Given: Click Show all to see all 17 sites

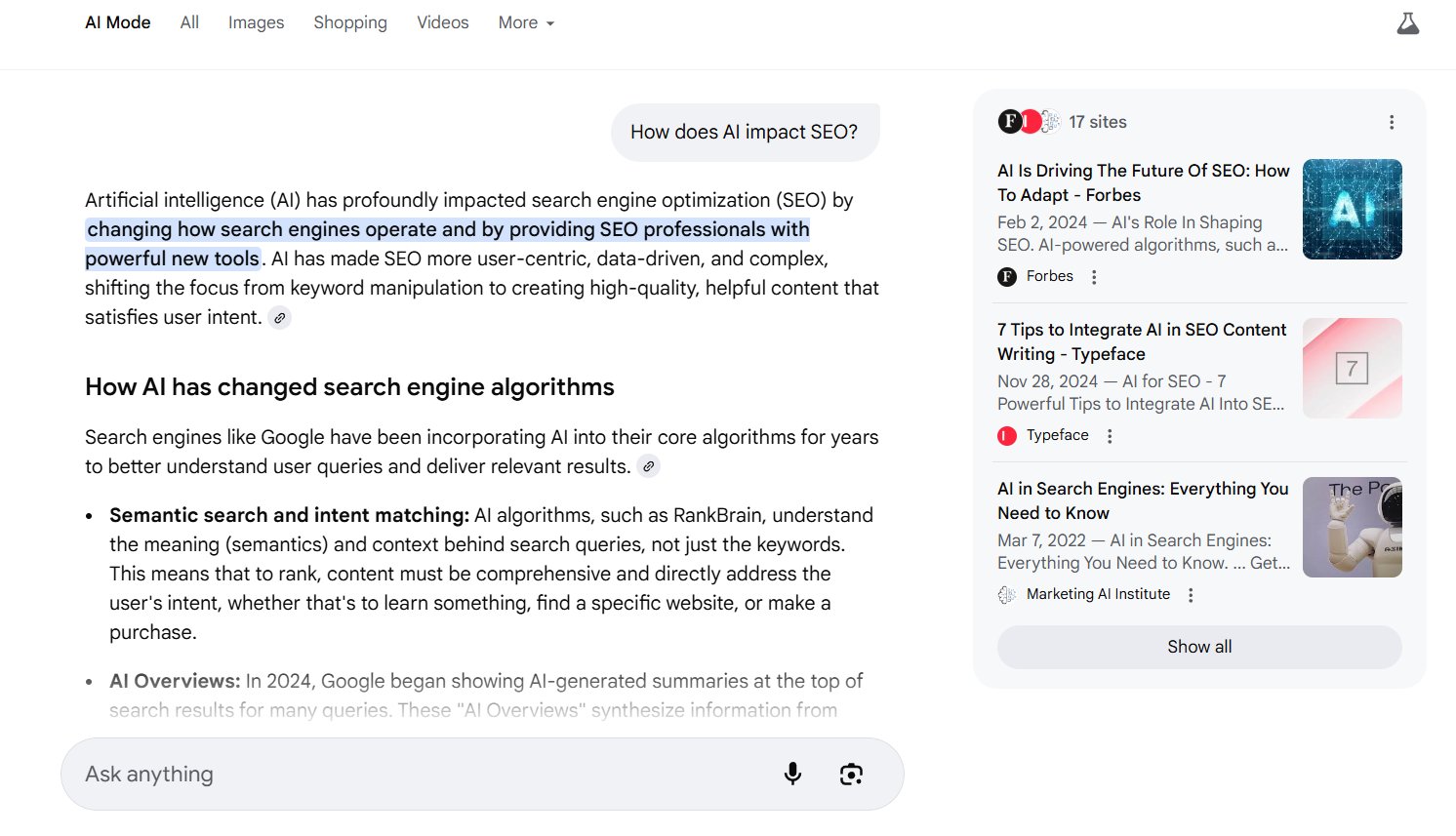Looking at the screenshot, I should click(x=1198, y=646).
